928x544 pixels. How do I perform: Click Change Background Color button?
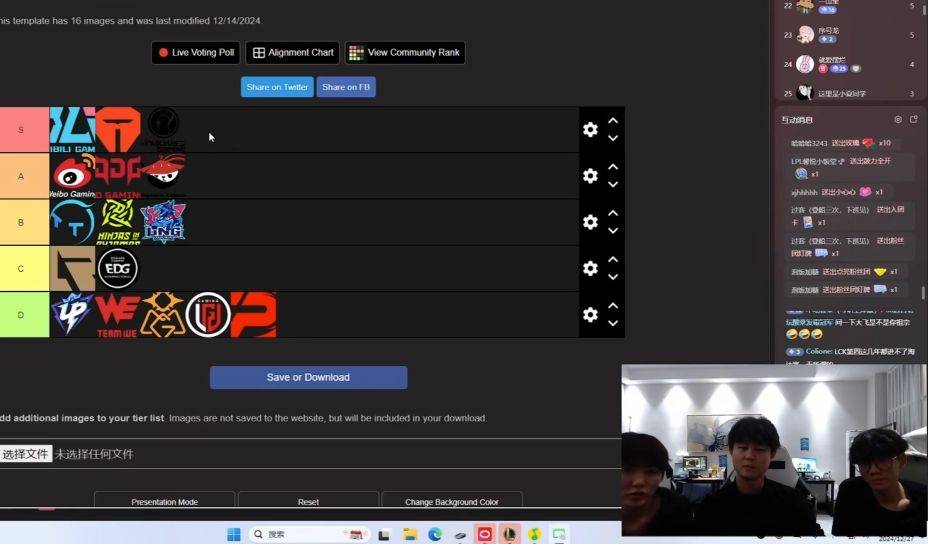(x=452, y=501)
